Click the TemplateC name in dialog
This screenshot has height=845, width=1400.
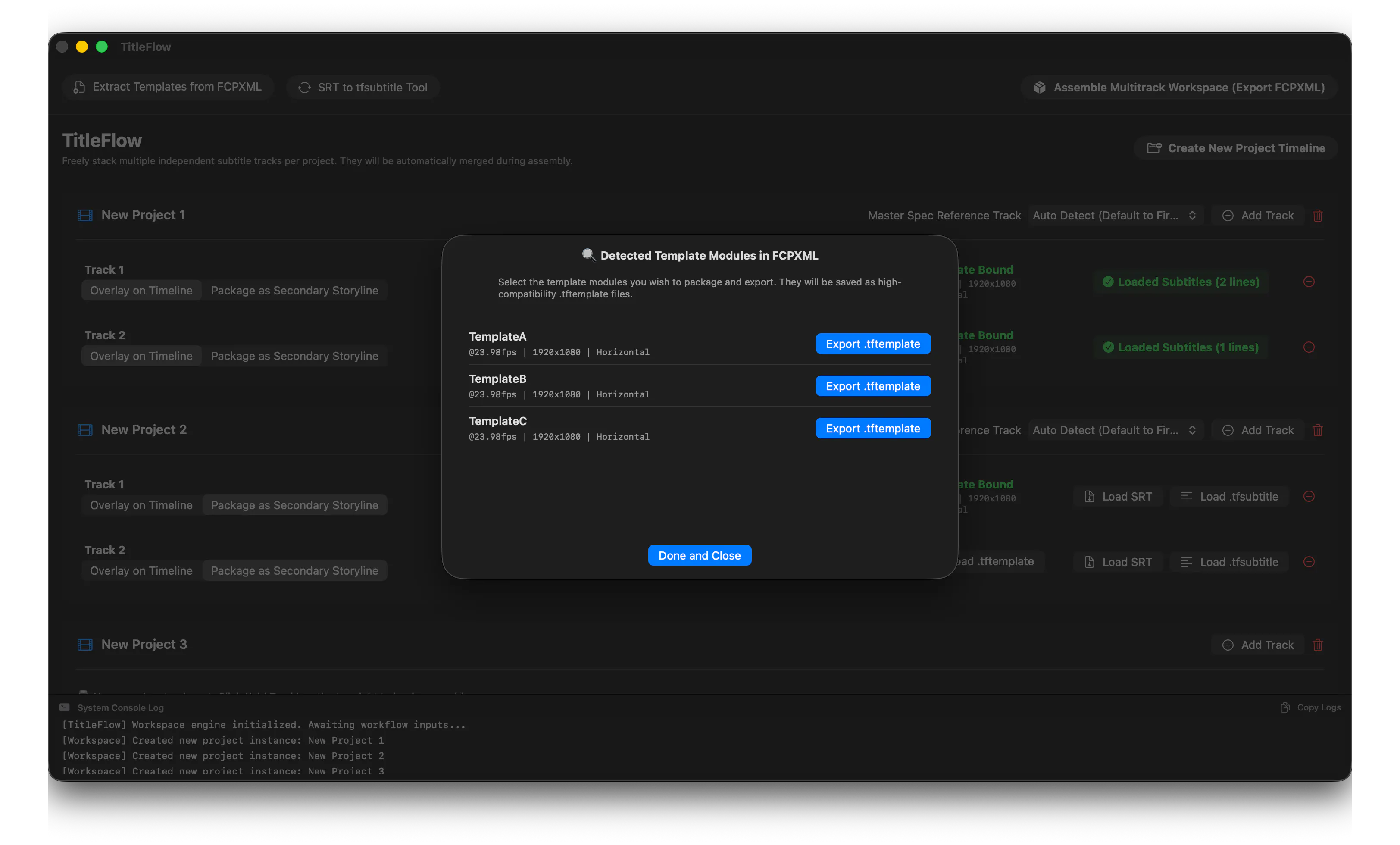(x=498, y=421)
